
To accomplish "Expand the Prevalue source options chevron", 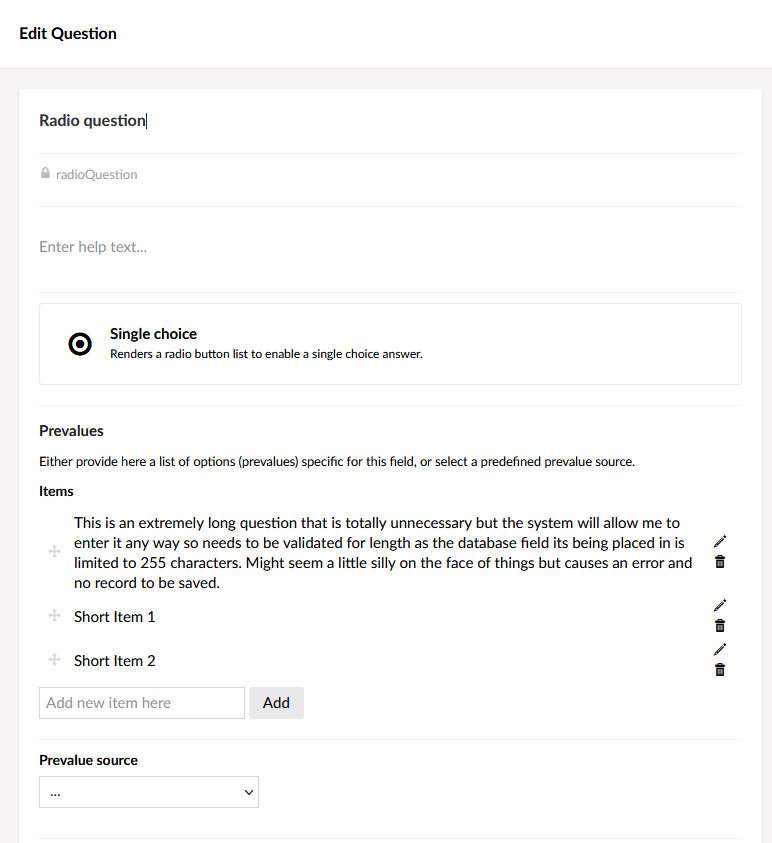I will click(x=247, y=792).
